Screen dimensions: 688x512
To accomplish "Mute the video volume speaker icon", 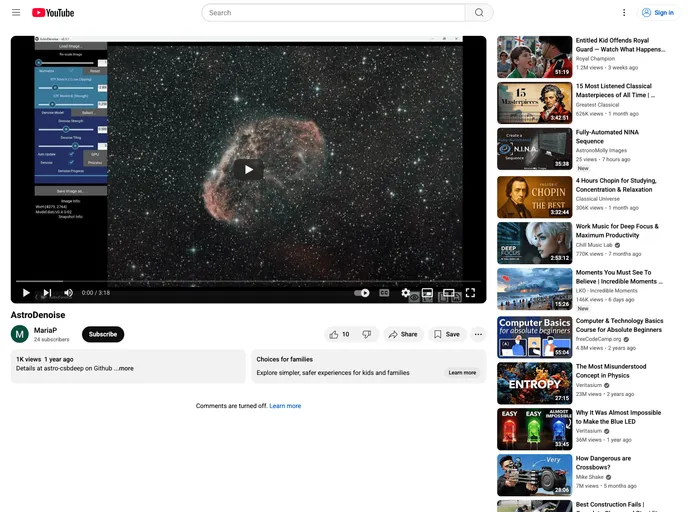I will 68,293.
